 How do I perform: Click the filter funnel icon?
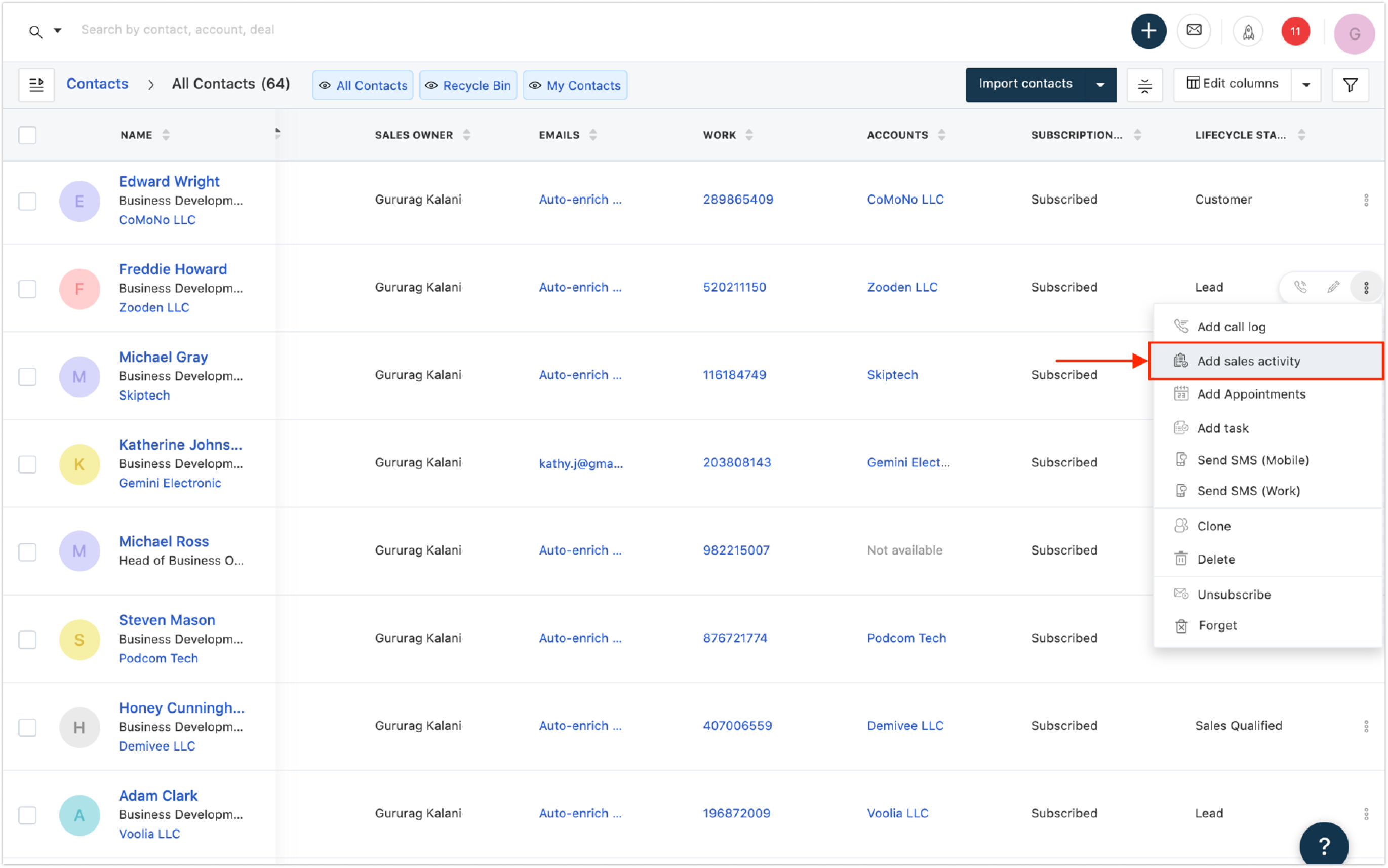[1350, 85]
